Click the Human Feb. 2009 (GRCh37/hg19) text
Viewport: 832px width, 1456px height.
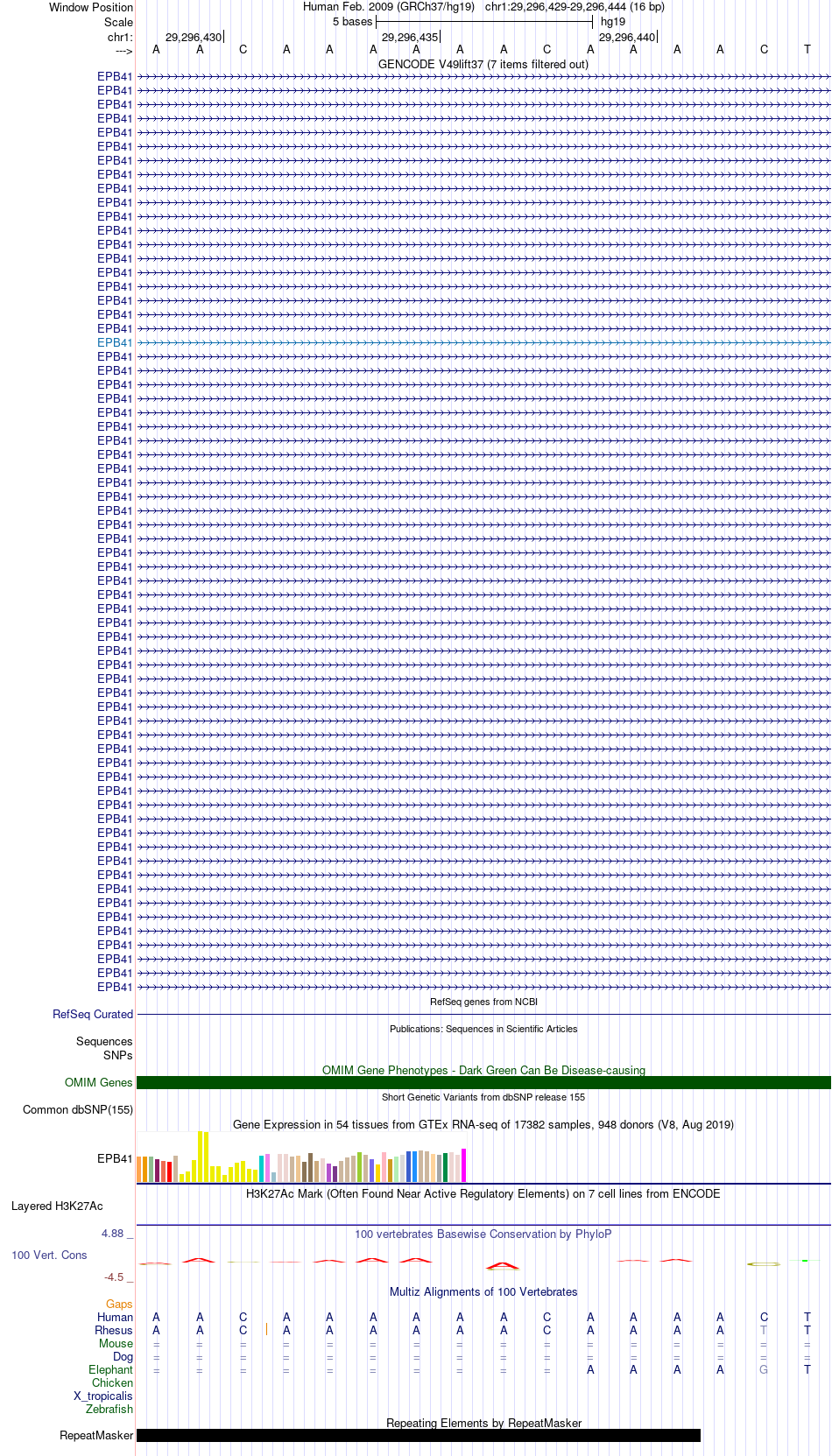pyautogui.click(x=389, y=7)
